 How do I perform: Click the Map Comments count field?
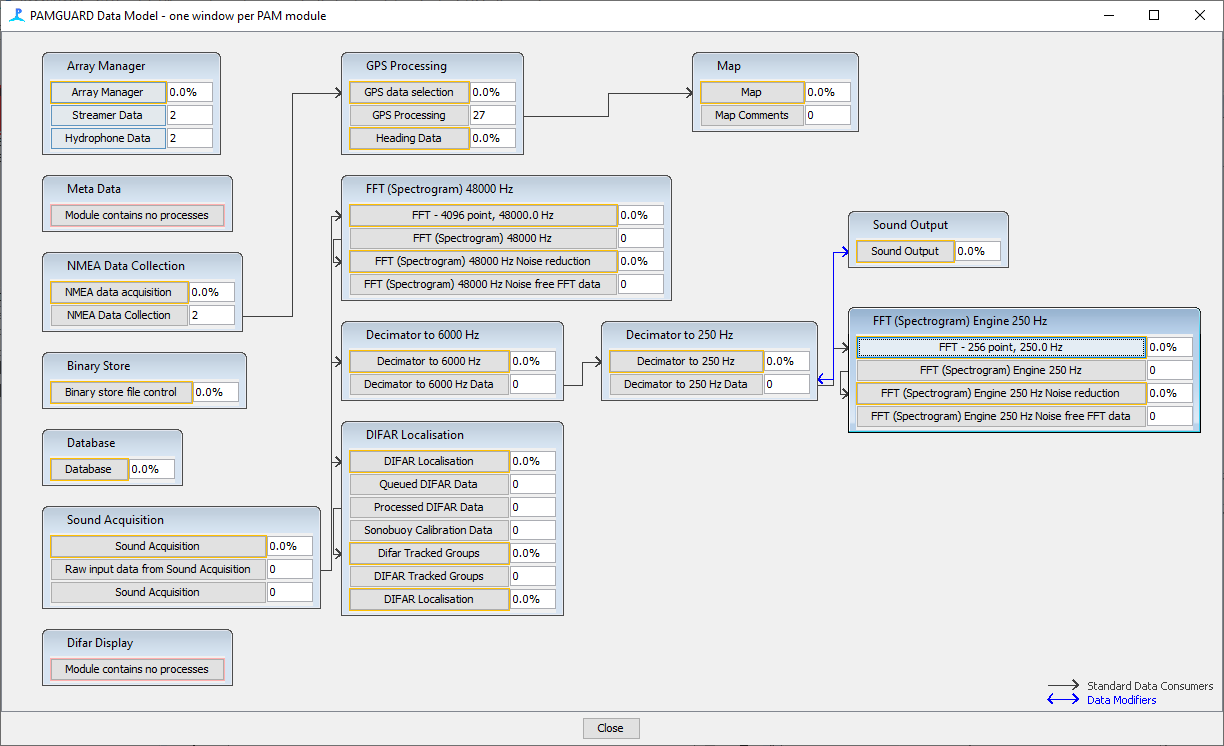point(828,115)
